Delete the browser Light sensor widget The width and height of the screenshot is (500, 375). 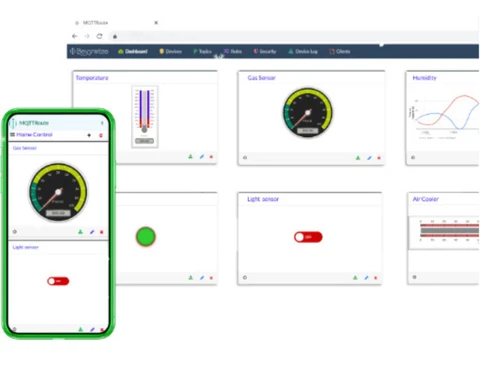(376, 277)
